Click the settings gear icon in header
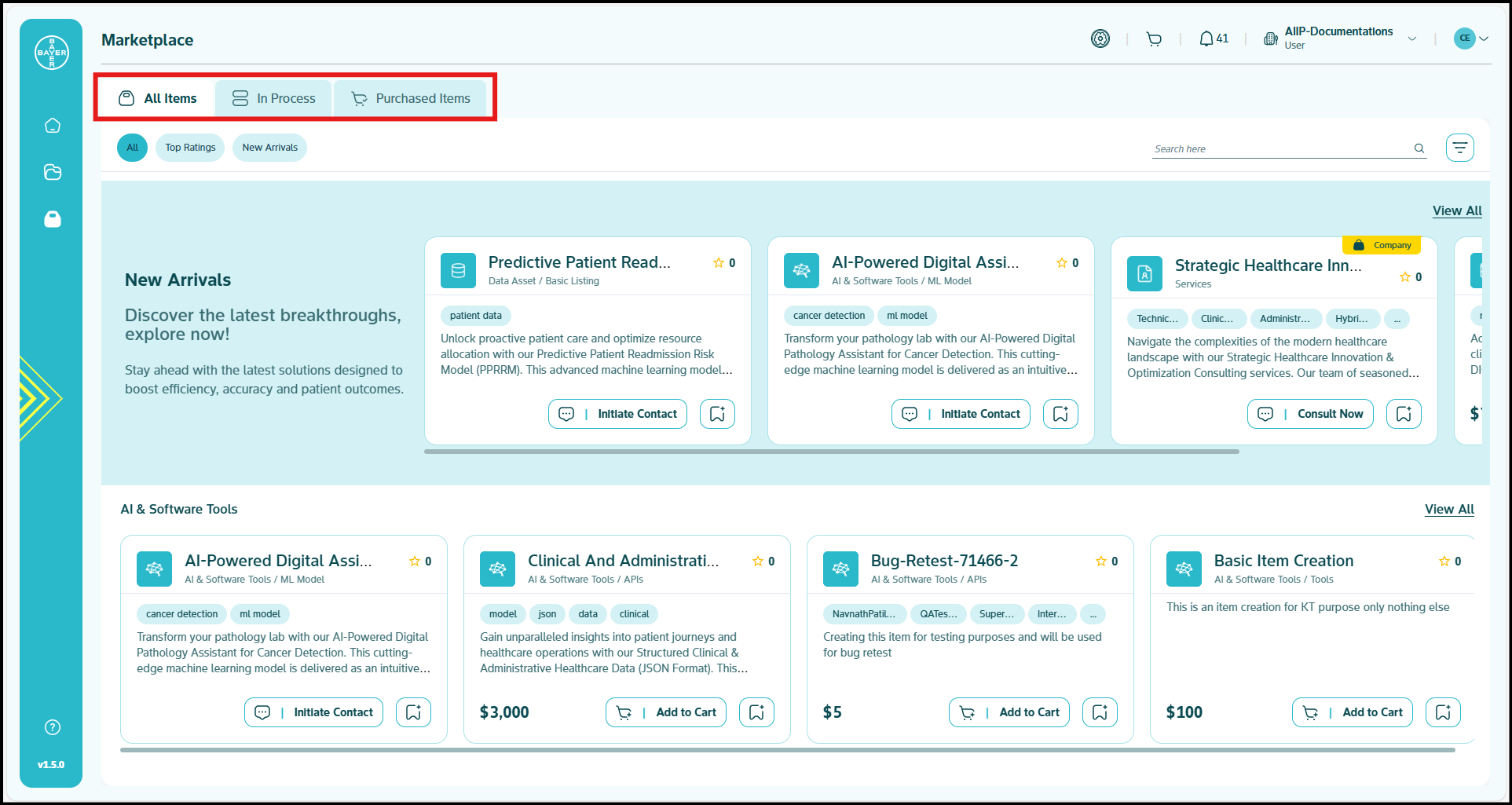1512x805 pixels. (x=1100, y=38)
